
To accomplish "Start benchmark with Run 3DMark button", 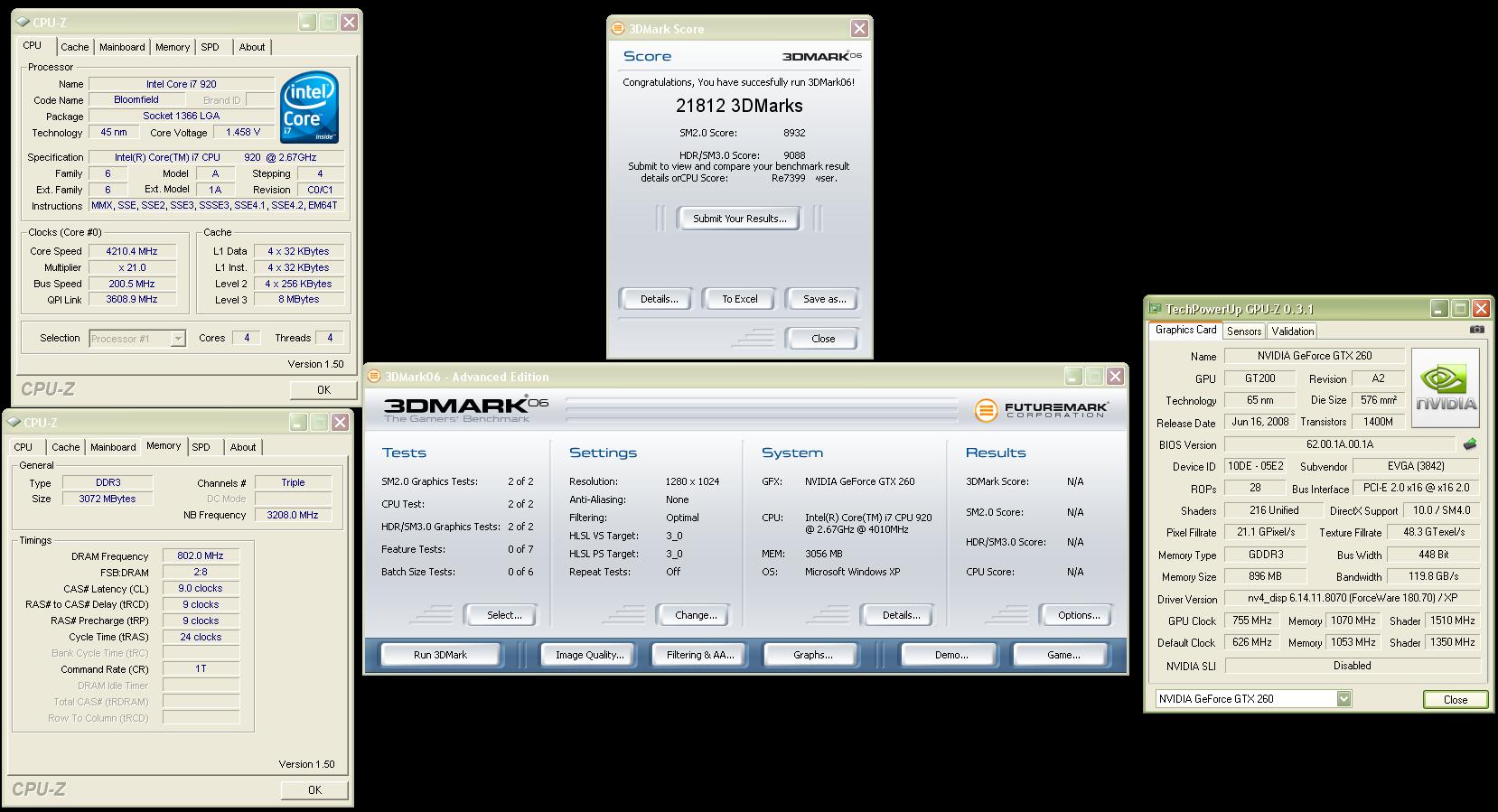I will click(440, 655).
